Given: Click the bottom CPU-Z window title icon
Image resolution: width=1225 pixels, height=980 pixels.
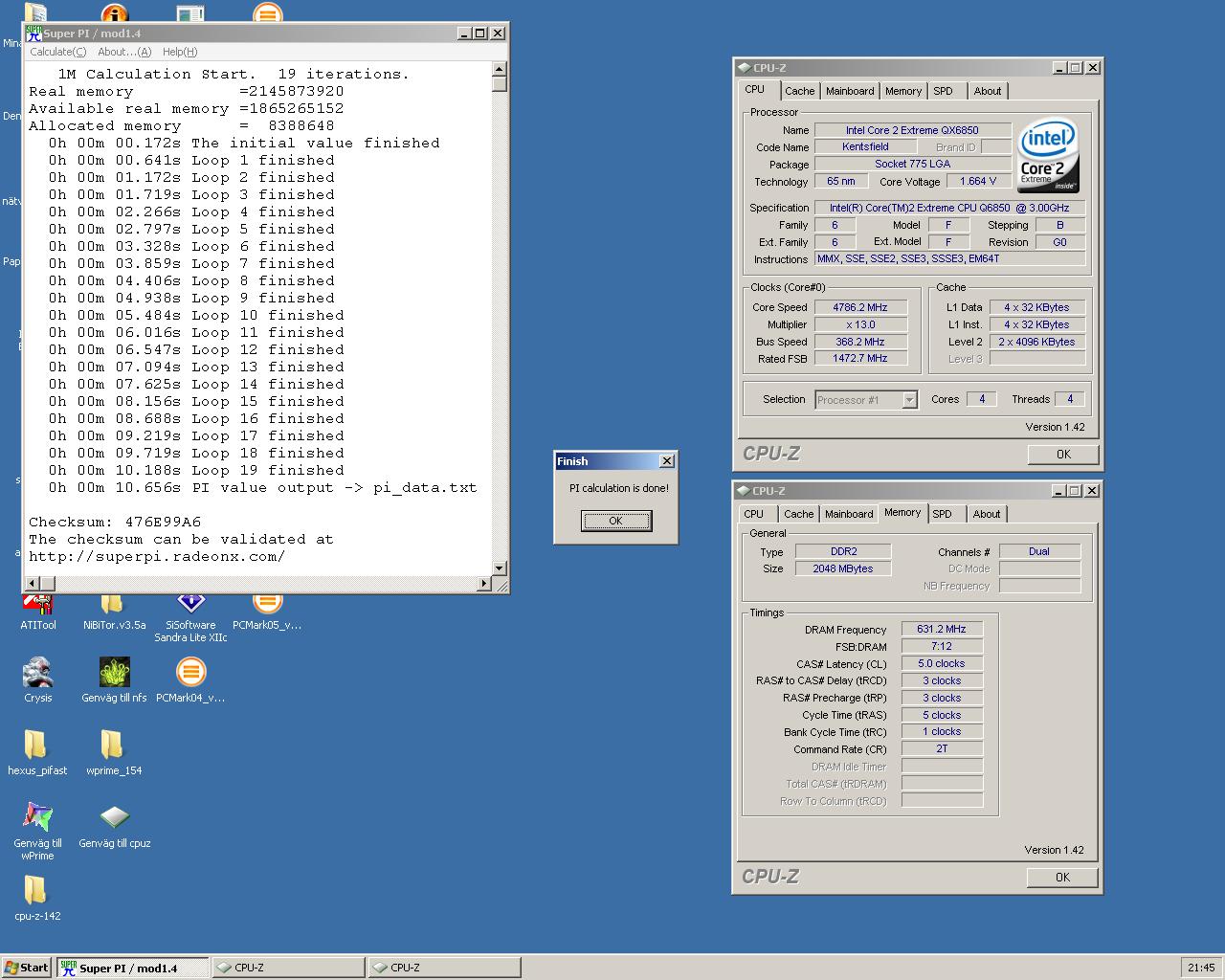Looking at the screenshot, I should click(743, 491).
